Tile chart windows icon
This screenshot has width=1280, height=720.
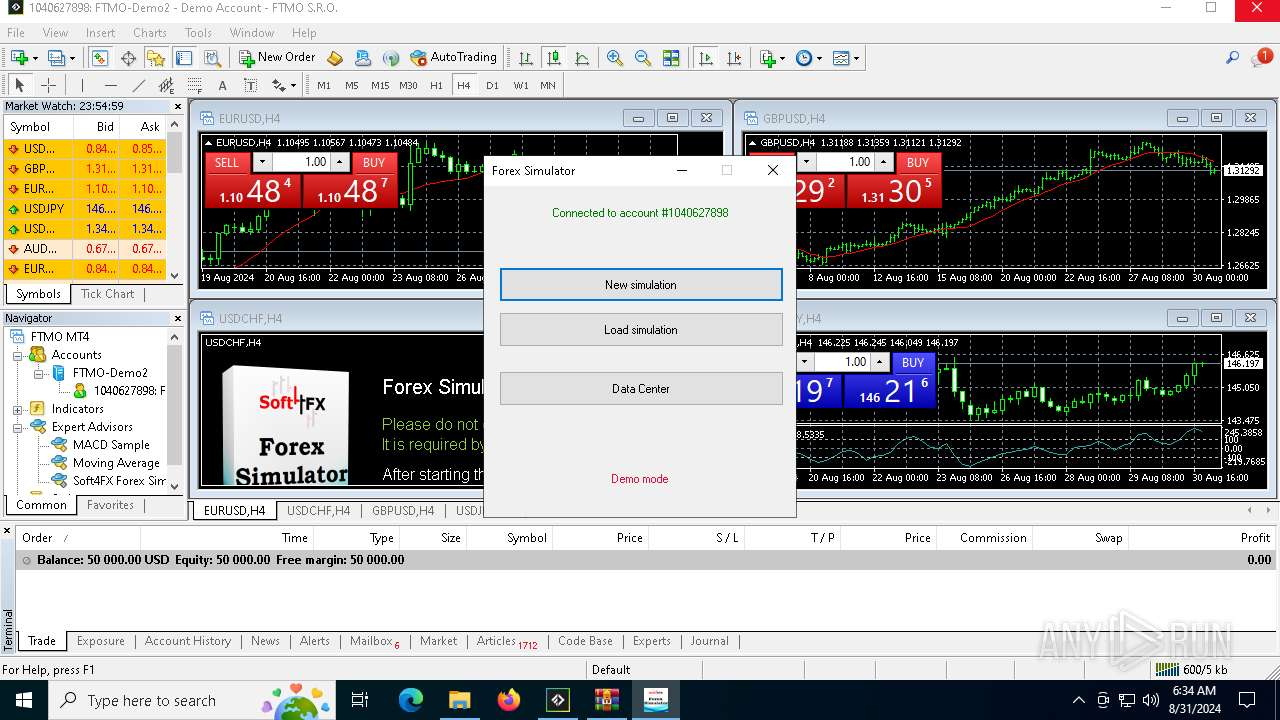click(x=671, y=58)
